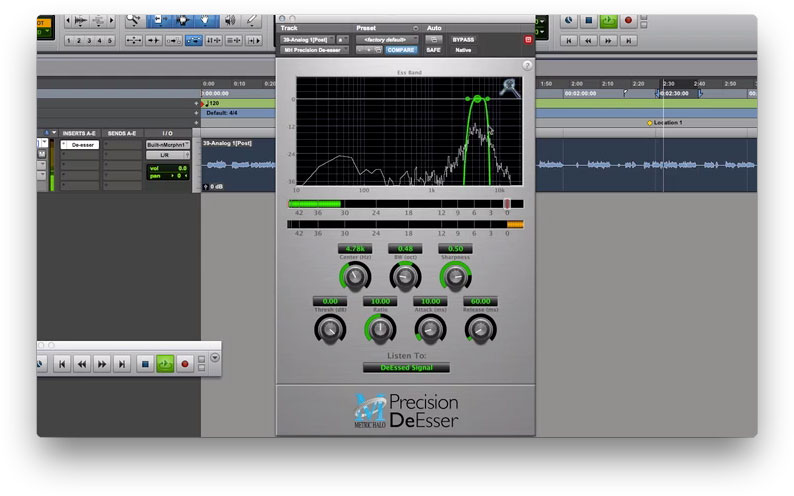Click the Center frequency knob
Screen dimensions: 794x496
[x=355, y=277]
